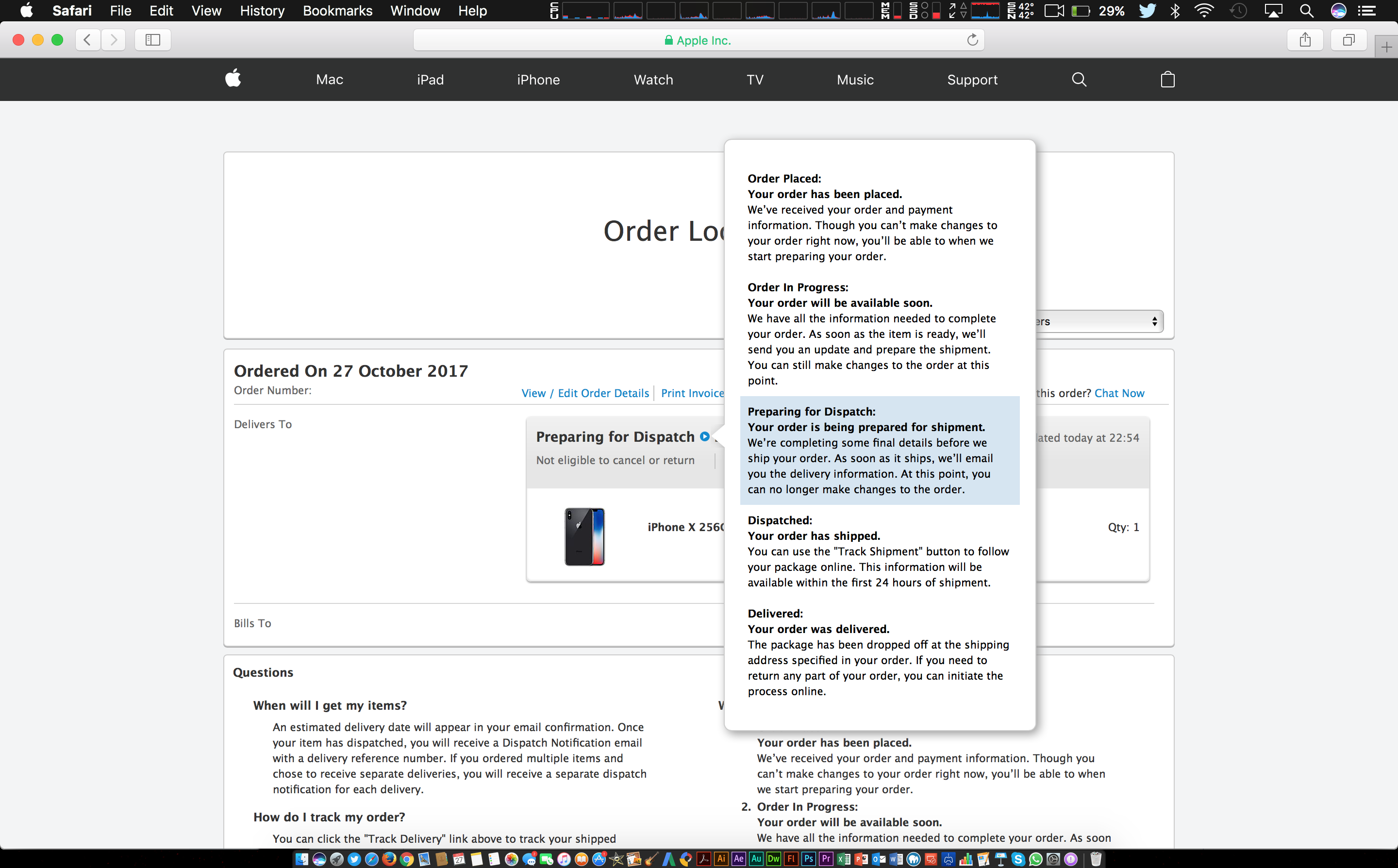
Task: Open WhatsApp from the Dock
Action: [x=1036, y=859]
